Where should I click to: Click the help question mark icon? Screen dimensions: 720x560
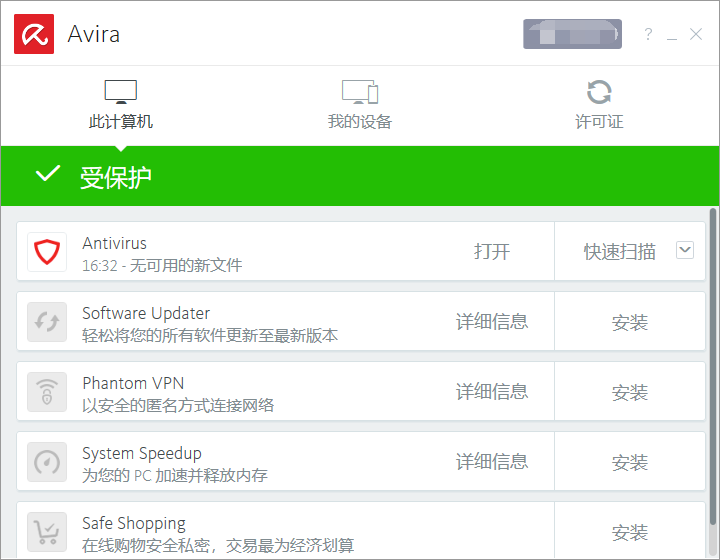[x=648, y=35]
